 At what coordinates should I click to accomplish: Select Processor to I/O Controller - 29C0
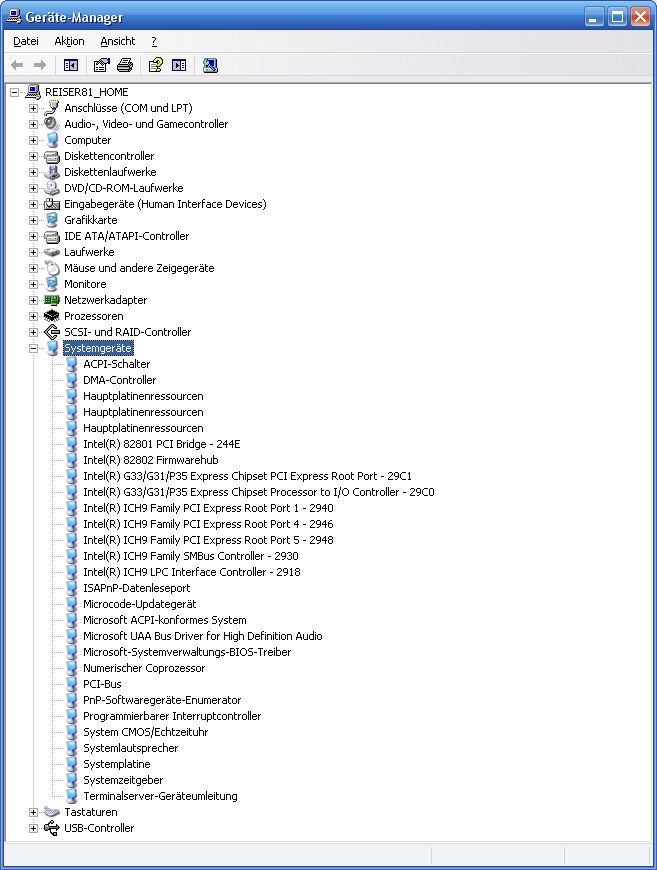[259, 492]
